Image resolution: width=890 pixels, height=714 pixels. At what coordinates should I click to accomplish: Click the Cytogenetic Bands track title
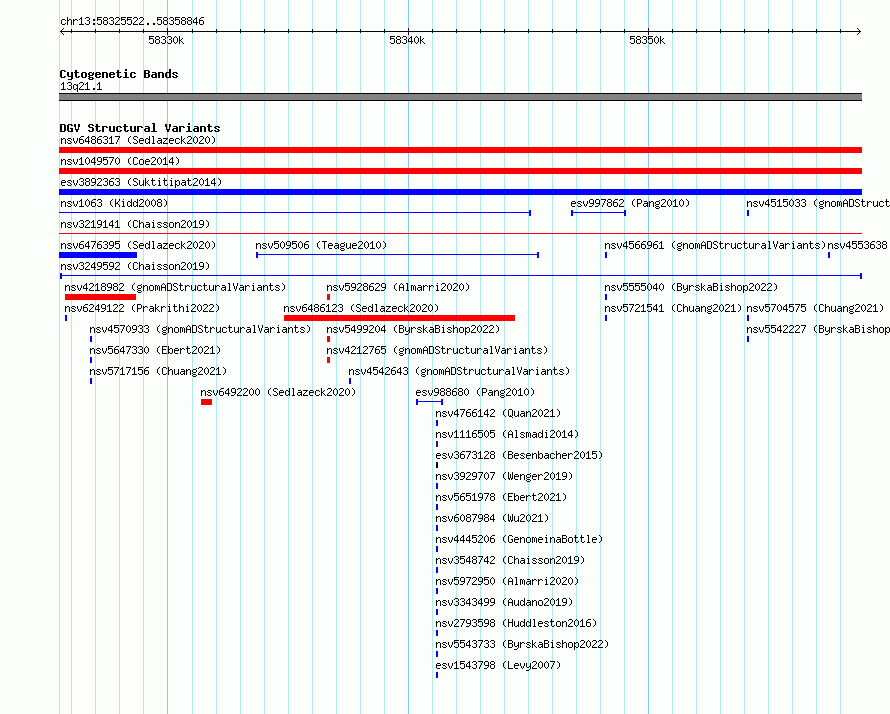(x=119, y=74)
